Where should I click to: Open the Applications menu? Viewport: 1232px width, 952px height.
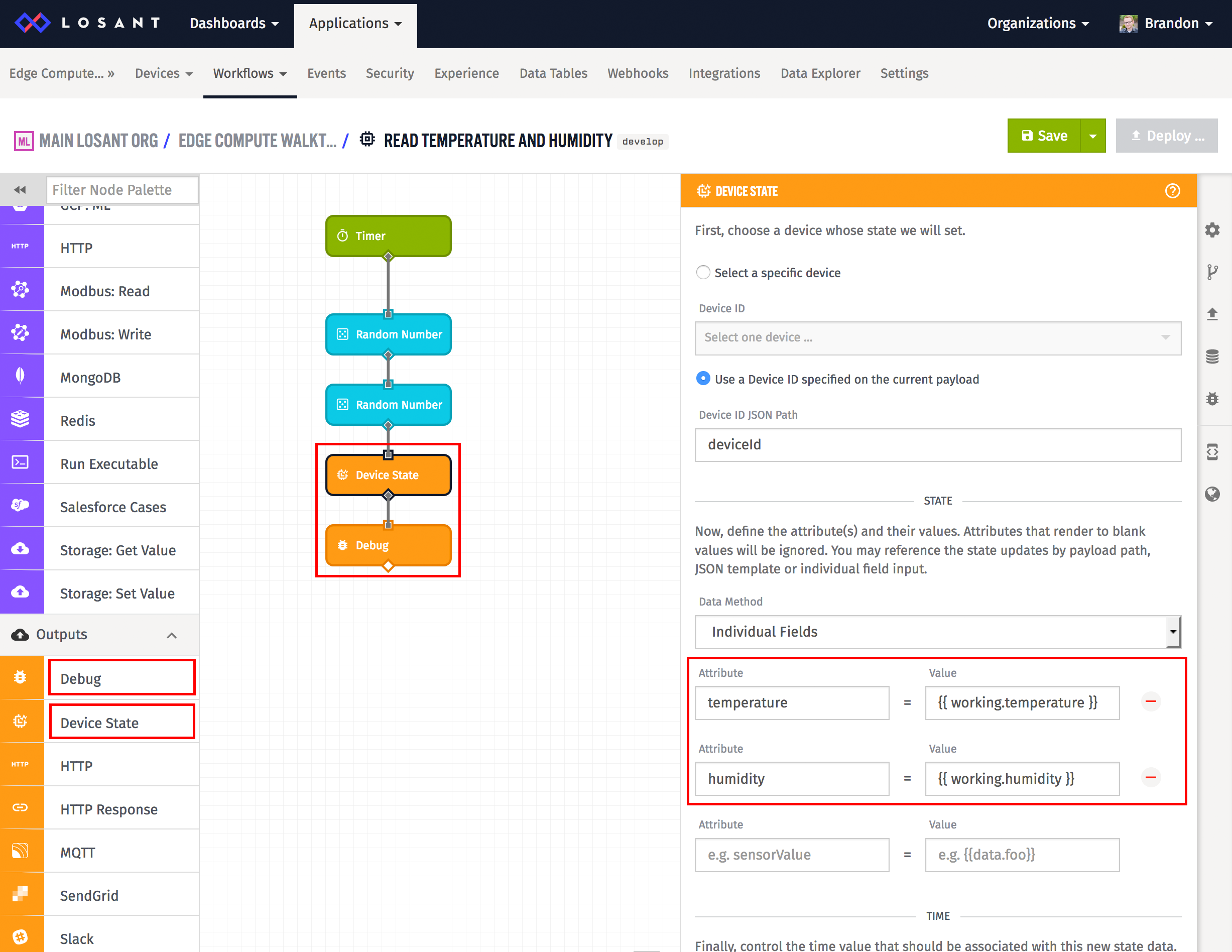point(355,24)
